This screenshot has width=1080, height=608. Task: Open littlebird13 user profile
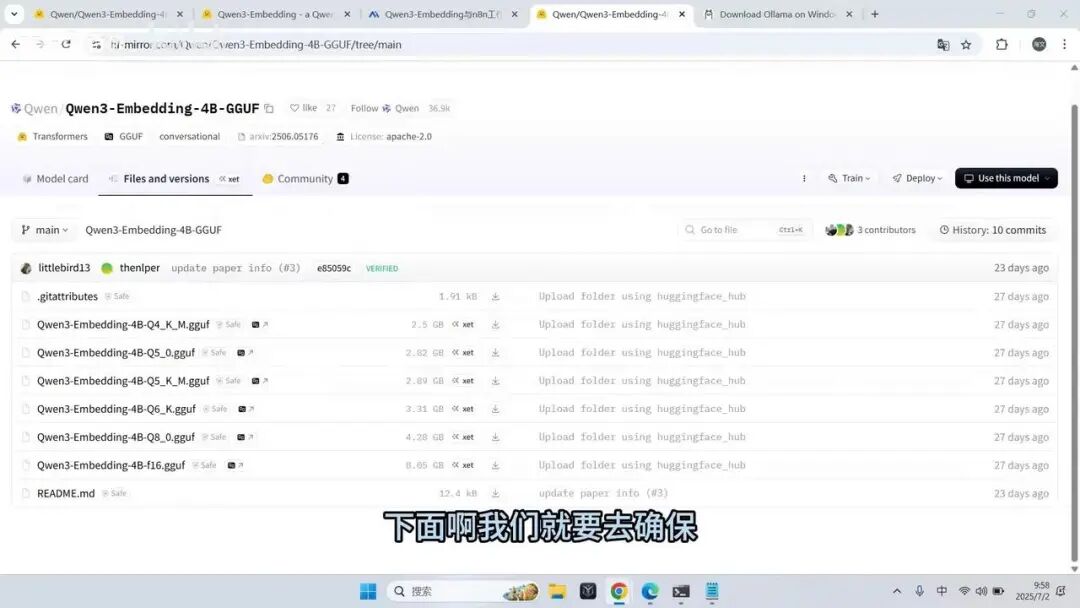point(64,268)
